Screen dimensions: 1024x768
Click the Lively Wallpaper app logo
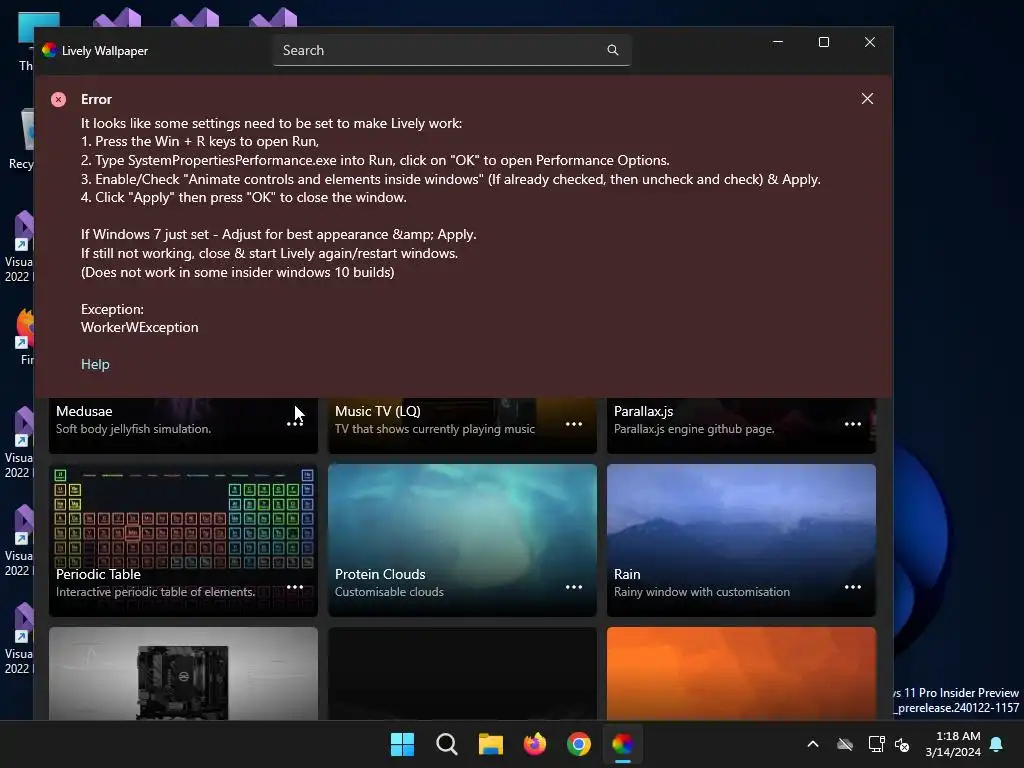(49, 50)
